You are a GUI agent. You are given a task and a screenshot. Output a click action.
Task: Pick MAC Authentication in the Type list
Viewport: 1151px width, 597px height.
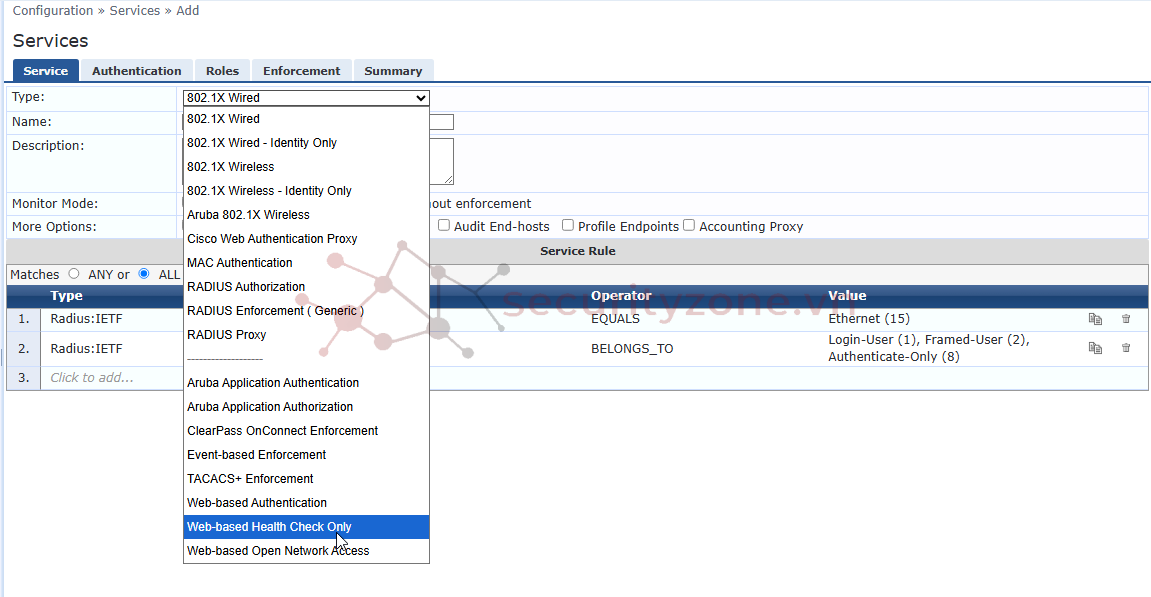pos(240,263)
